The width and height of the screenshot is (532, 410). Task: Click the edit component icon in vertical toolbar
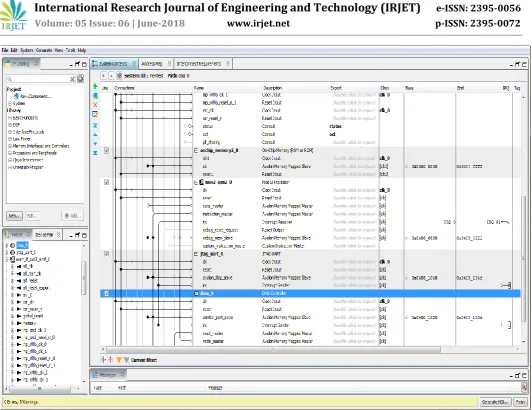pyautogui.click(x=95, y=114)
